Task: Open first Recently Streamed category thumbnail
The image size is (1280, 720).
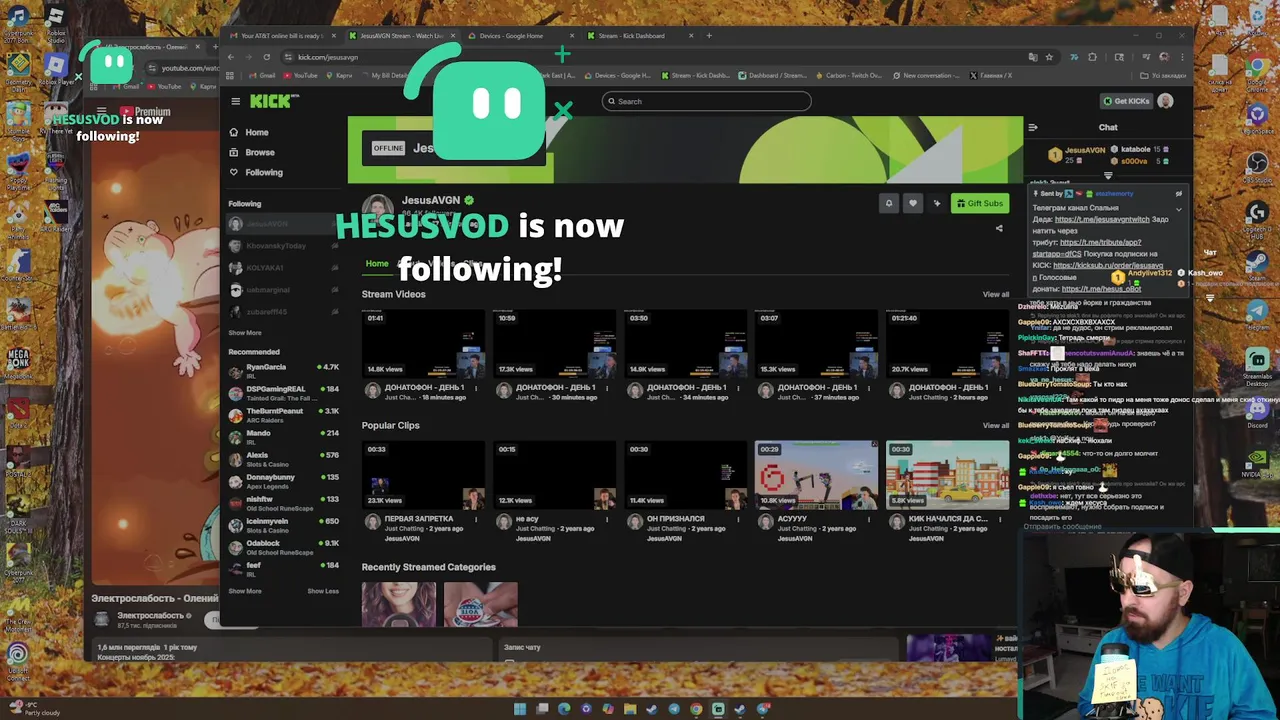Action: click(399, 605)
